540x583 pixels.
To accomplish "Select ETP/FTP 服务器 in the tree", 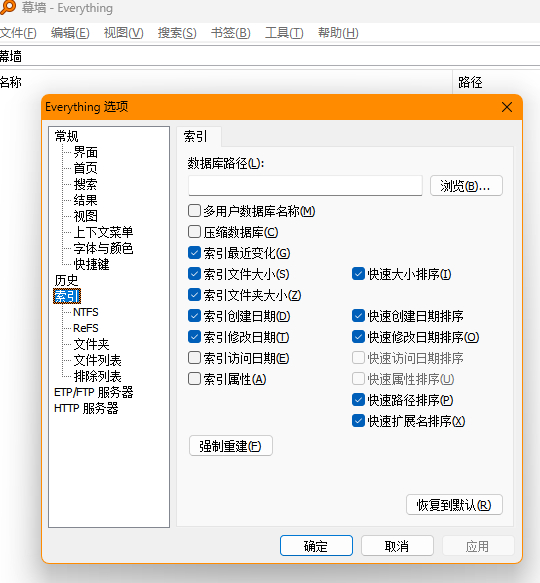I will point(94,392).
